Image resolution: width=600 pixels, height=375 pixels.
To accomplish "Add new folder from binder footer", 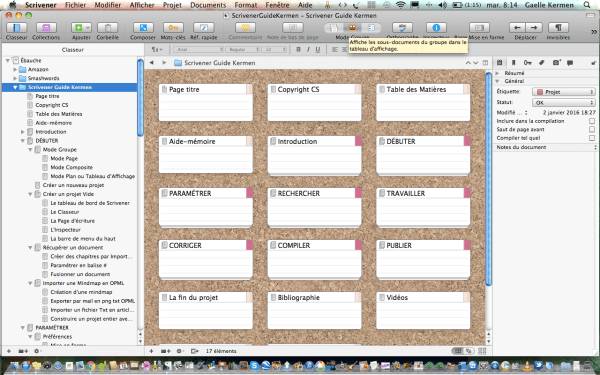I will point(23,351).
